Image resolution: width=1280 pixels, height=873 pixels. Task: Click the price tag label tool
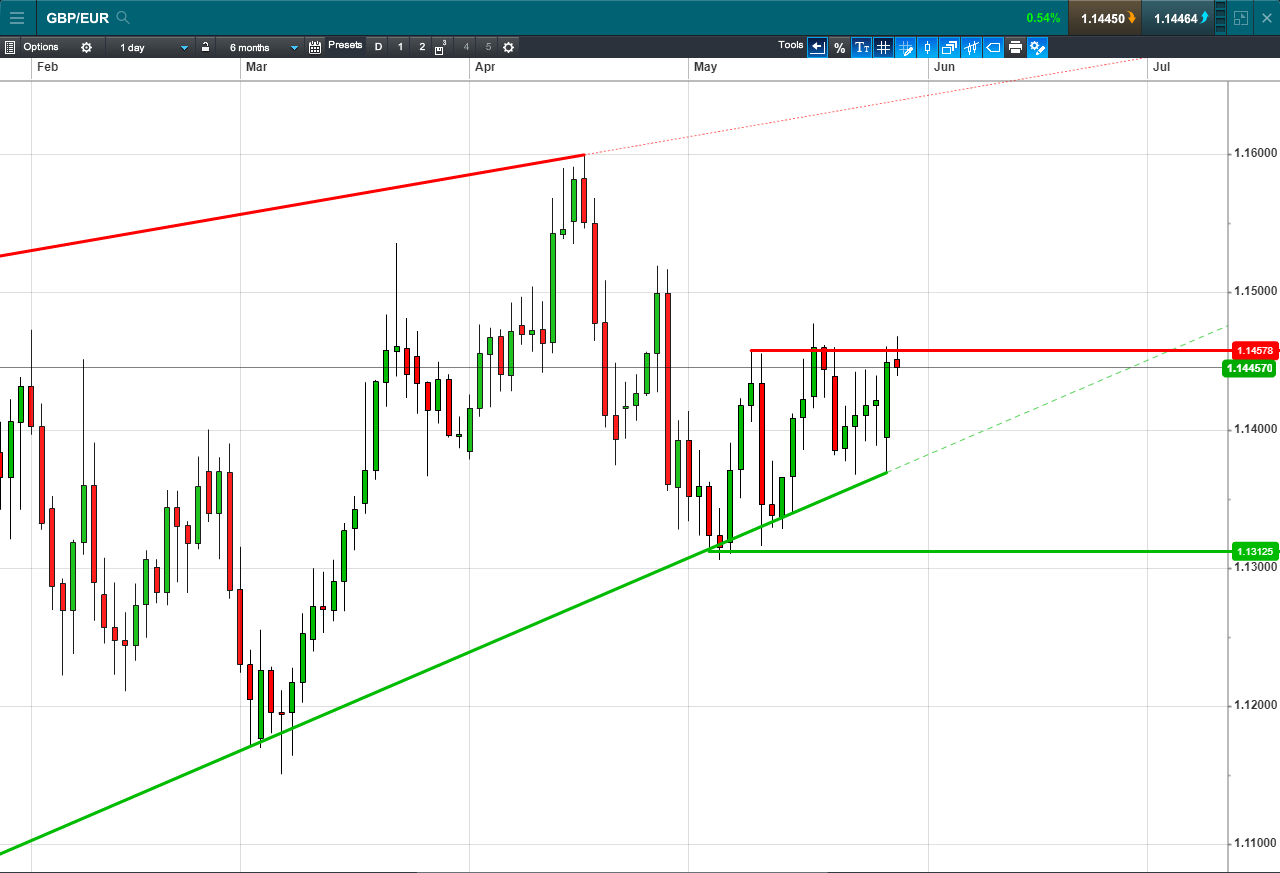coord(993,47)
